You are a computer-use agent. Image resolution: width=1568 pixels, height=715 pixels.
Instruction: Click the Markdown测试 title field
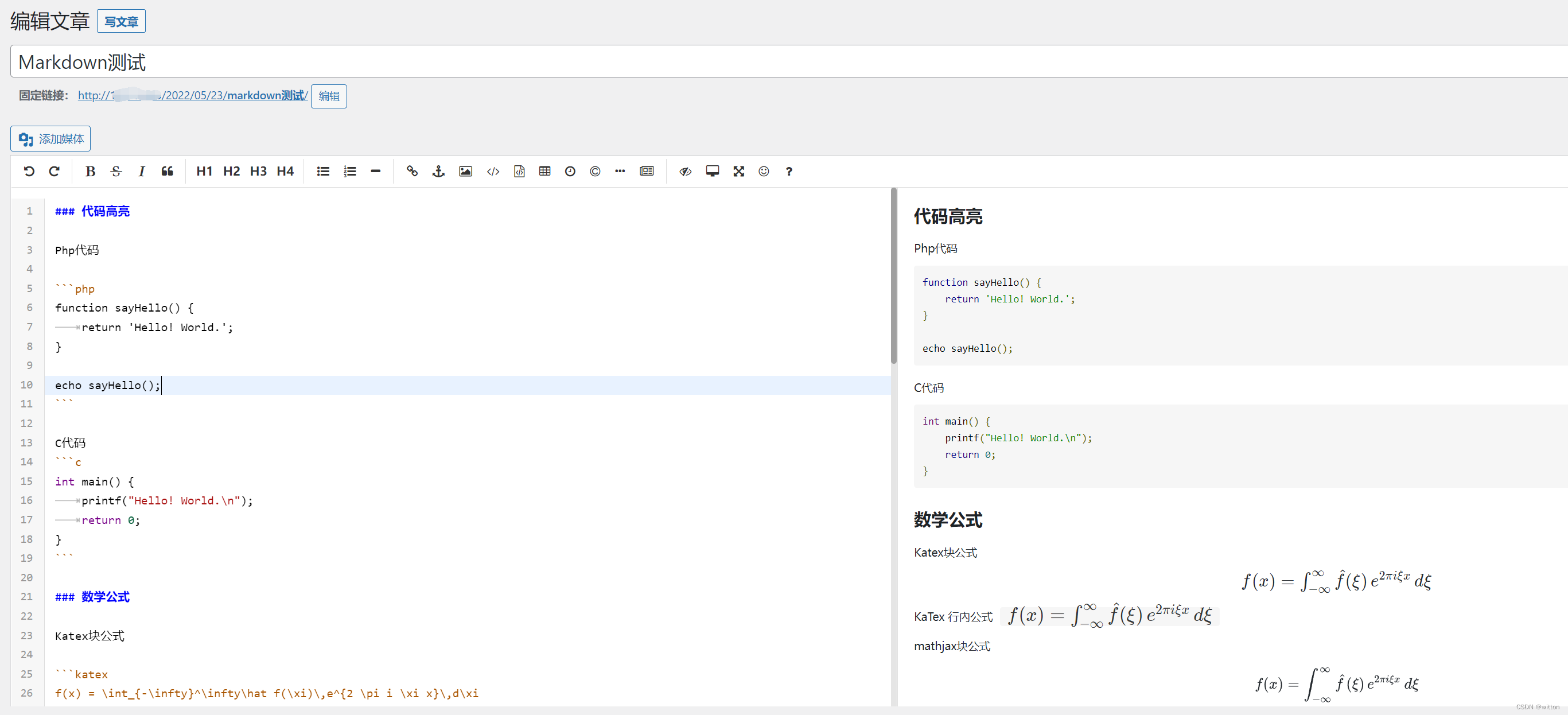pos(789,61)
